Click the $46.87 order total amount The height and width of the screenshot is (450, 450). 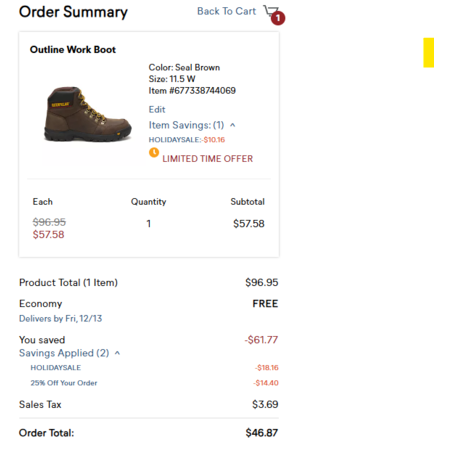(262, 433)
